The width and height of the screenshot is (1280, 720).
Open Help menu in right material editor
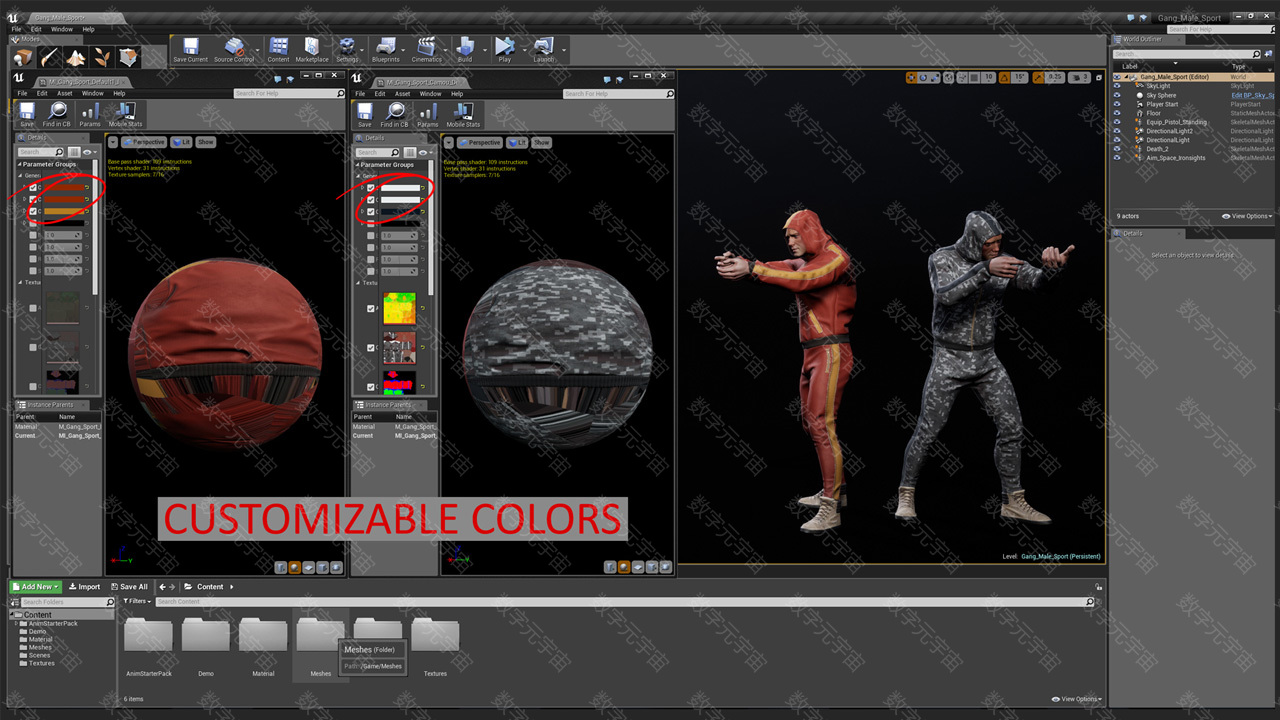[x=457, y=94]
